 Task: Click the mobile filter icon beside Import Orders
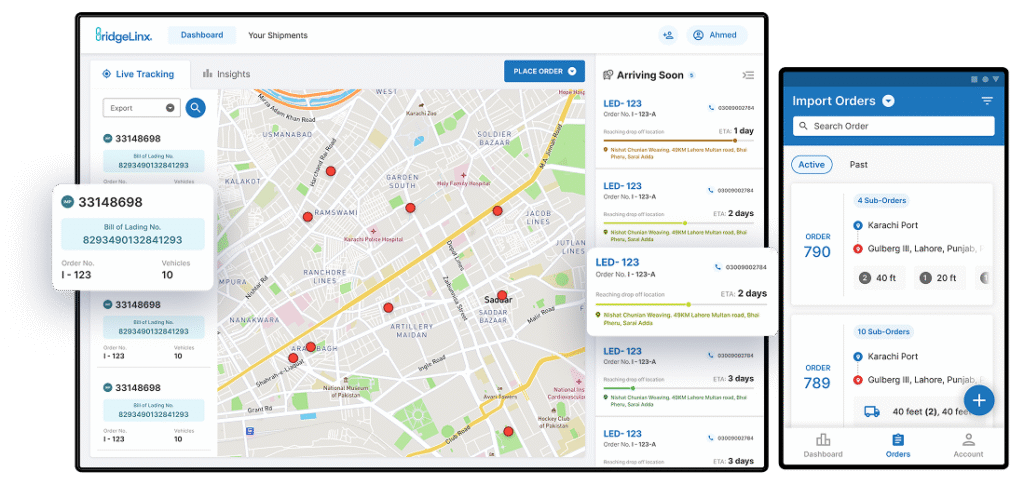point(987,101)
